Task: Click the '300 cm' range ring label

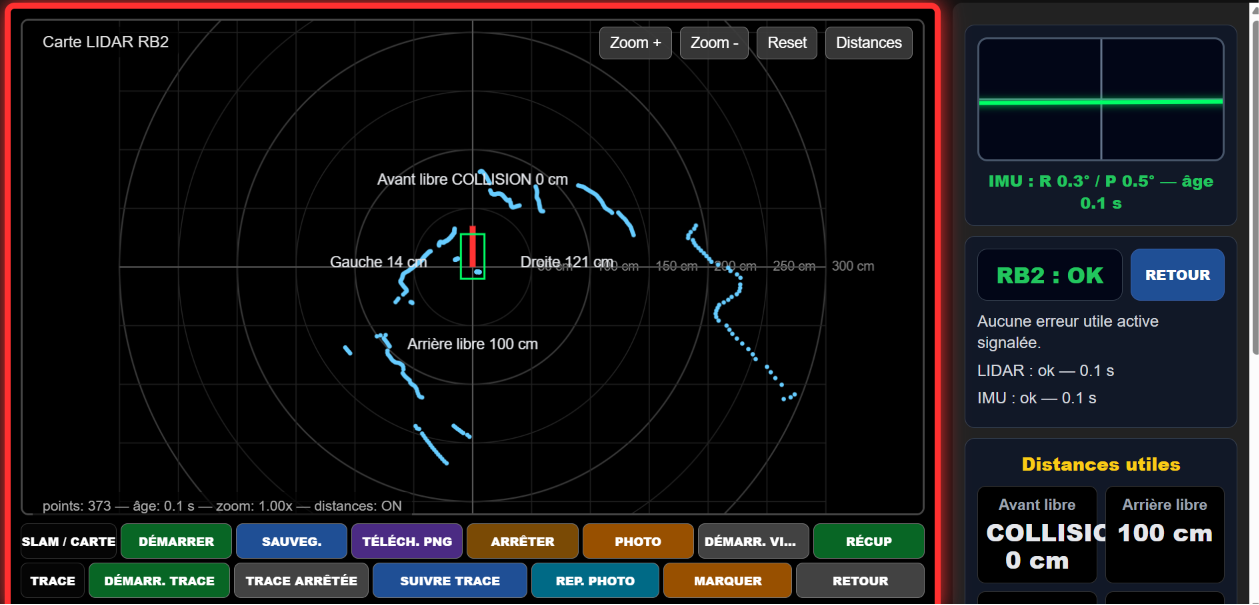Action: [853, 266]
